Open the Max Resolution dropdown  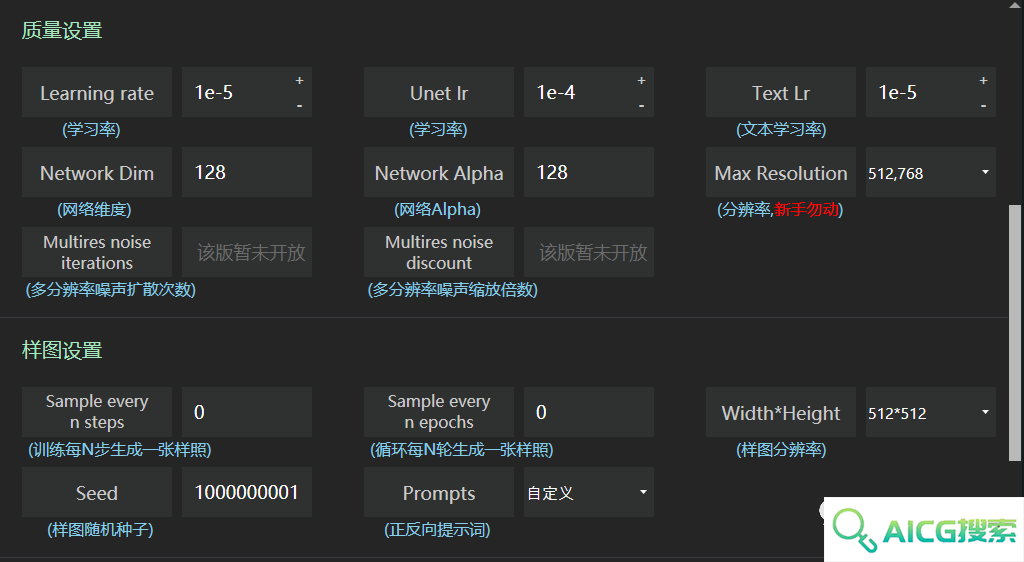(x=931, y=172)
